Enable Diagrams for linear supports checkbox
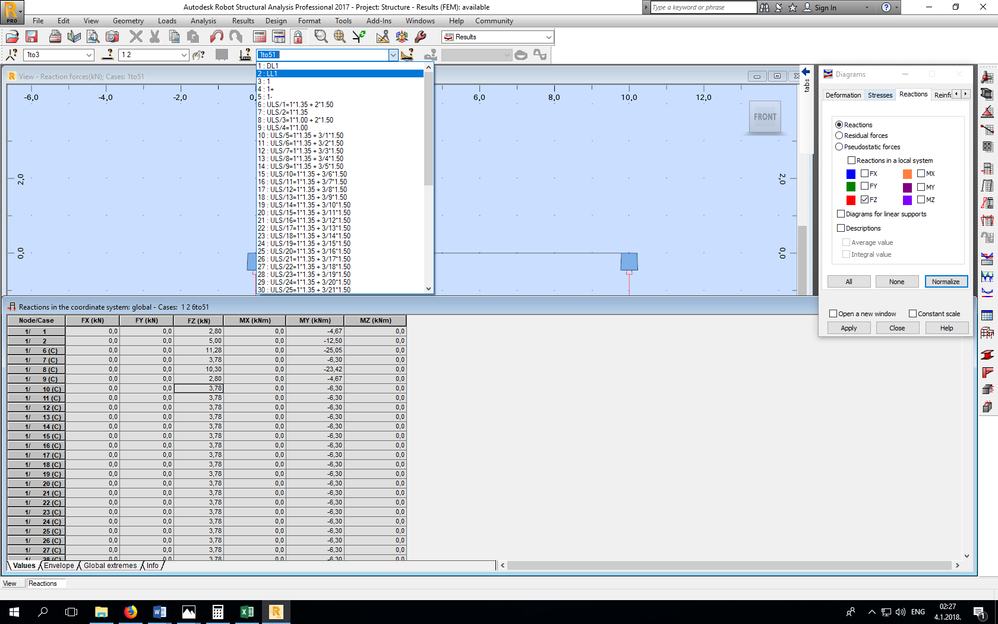Screen dimensions: 998x624 (x=841, y=214)
